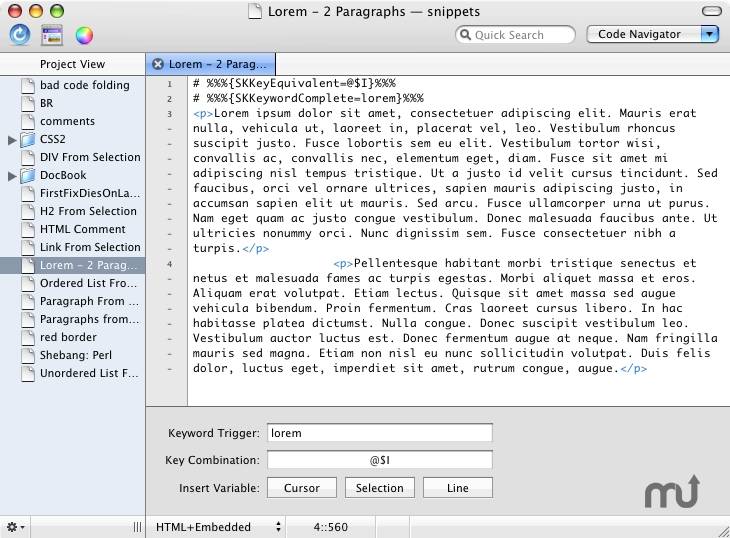The width and height of the screenshot is (730, 538).
Task: Click the CSS2 folder icon
Action: click(28, 139)
